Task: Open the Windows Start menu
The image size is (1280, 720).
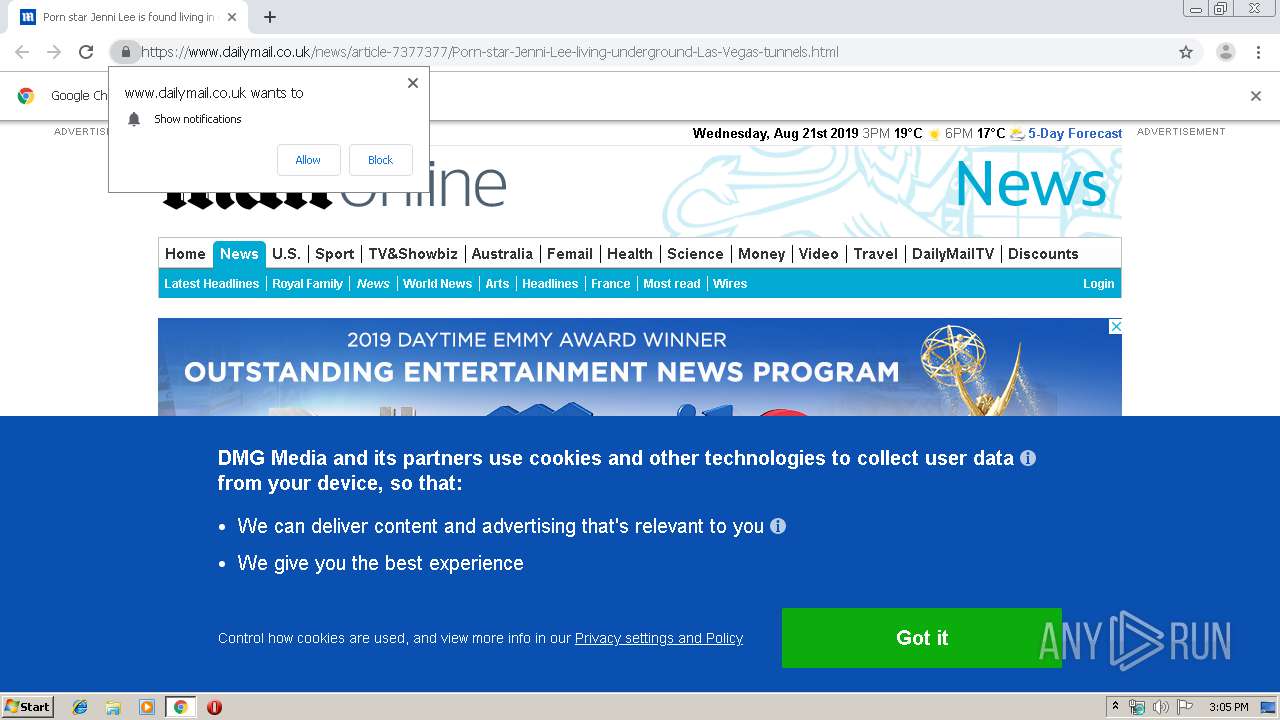Action: coord(27,707)
